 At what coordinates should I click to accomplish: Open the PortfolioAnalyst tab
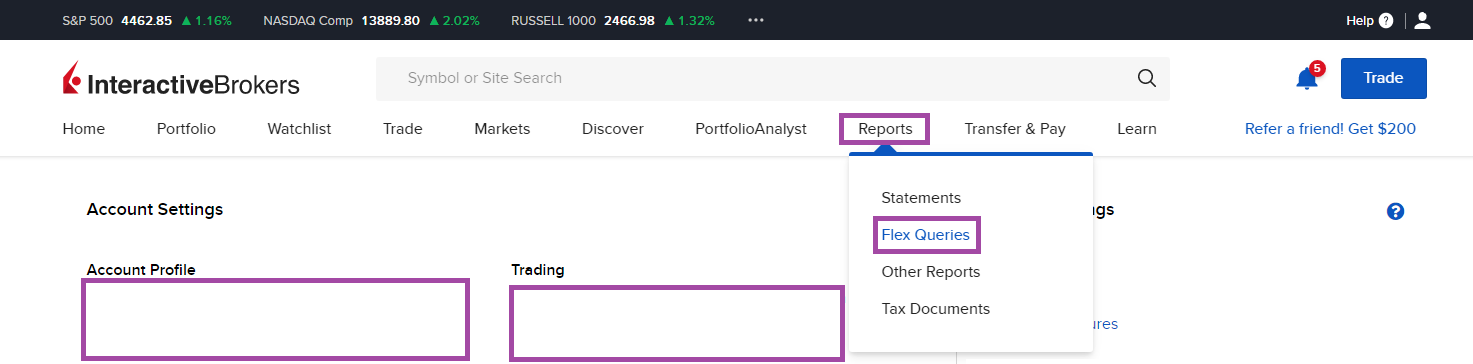point(751,129)
